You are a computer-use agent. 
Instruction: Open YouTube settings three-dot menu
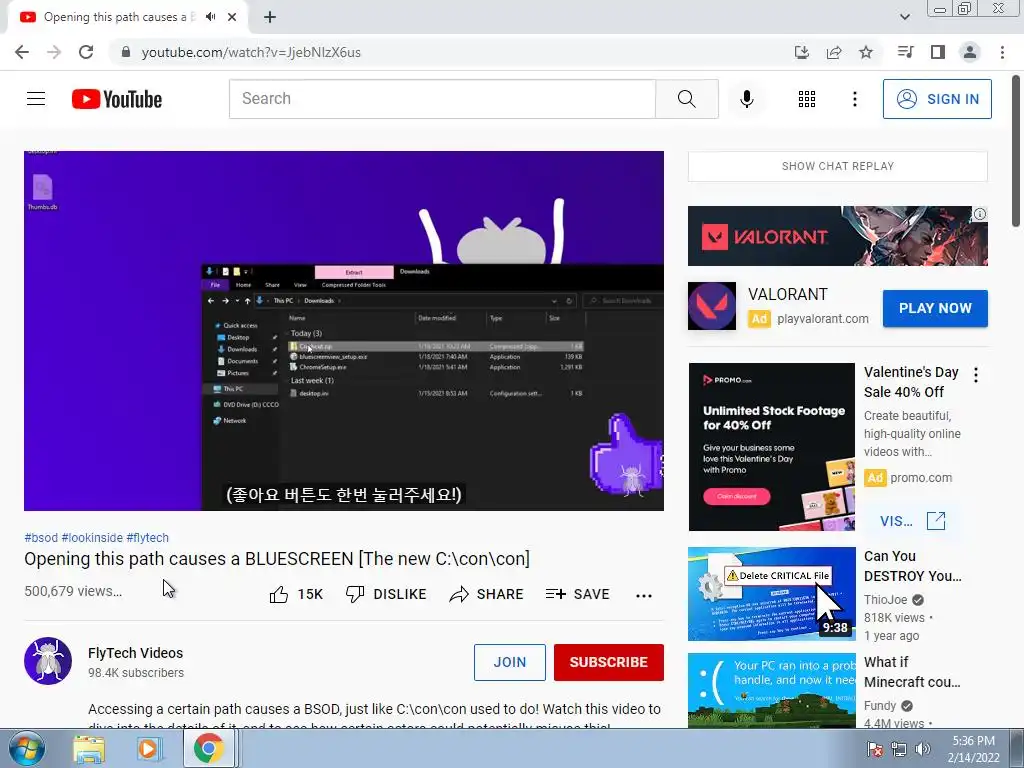855,99
